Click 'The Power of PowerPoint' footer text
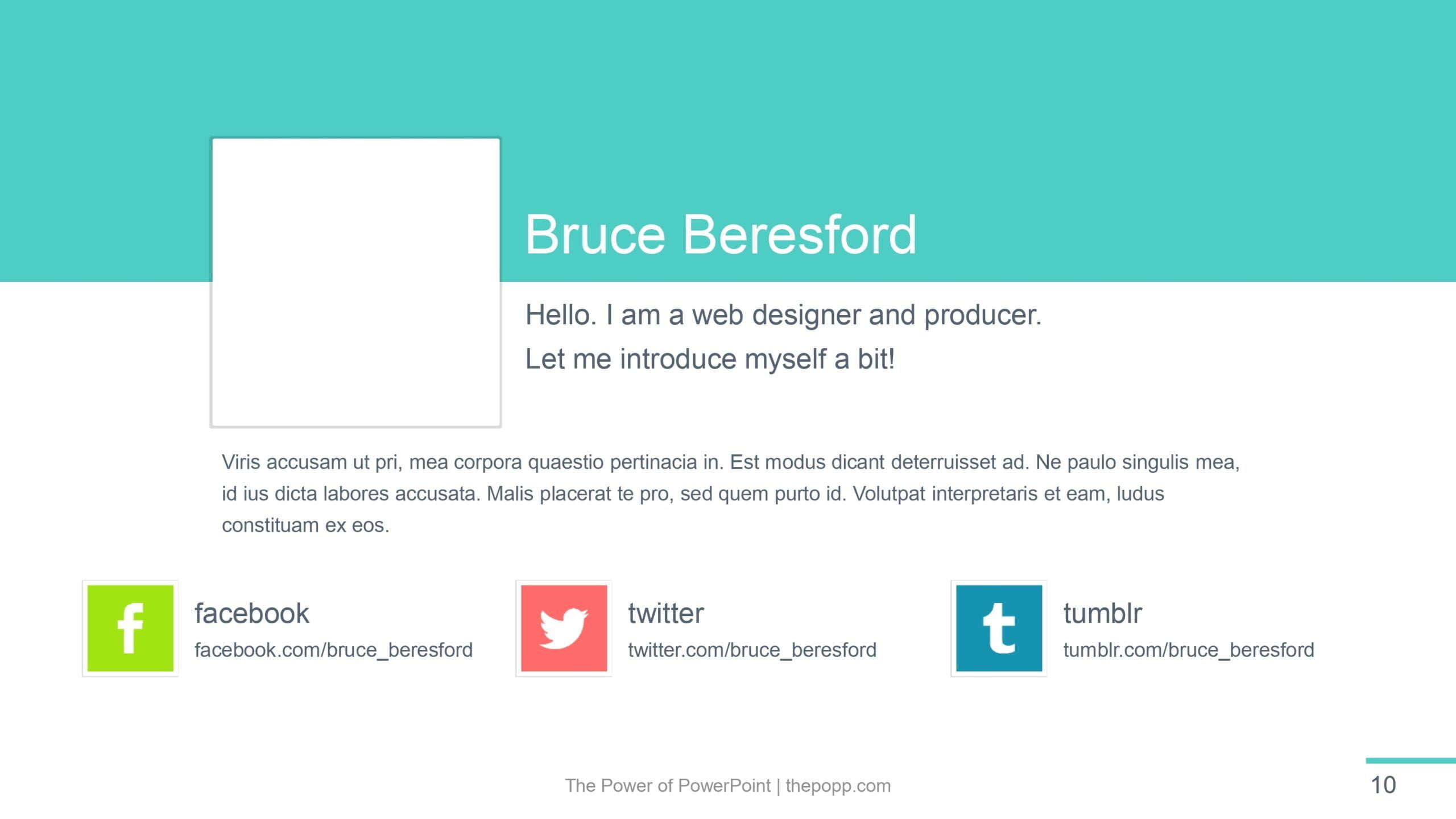 (x=668, y=785)
